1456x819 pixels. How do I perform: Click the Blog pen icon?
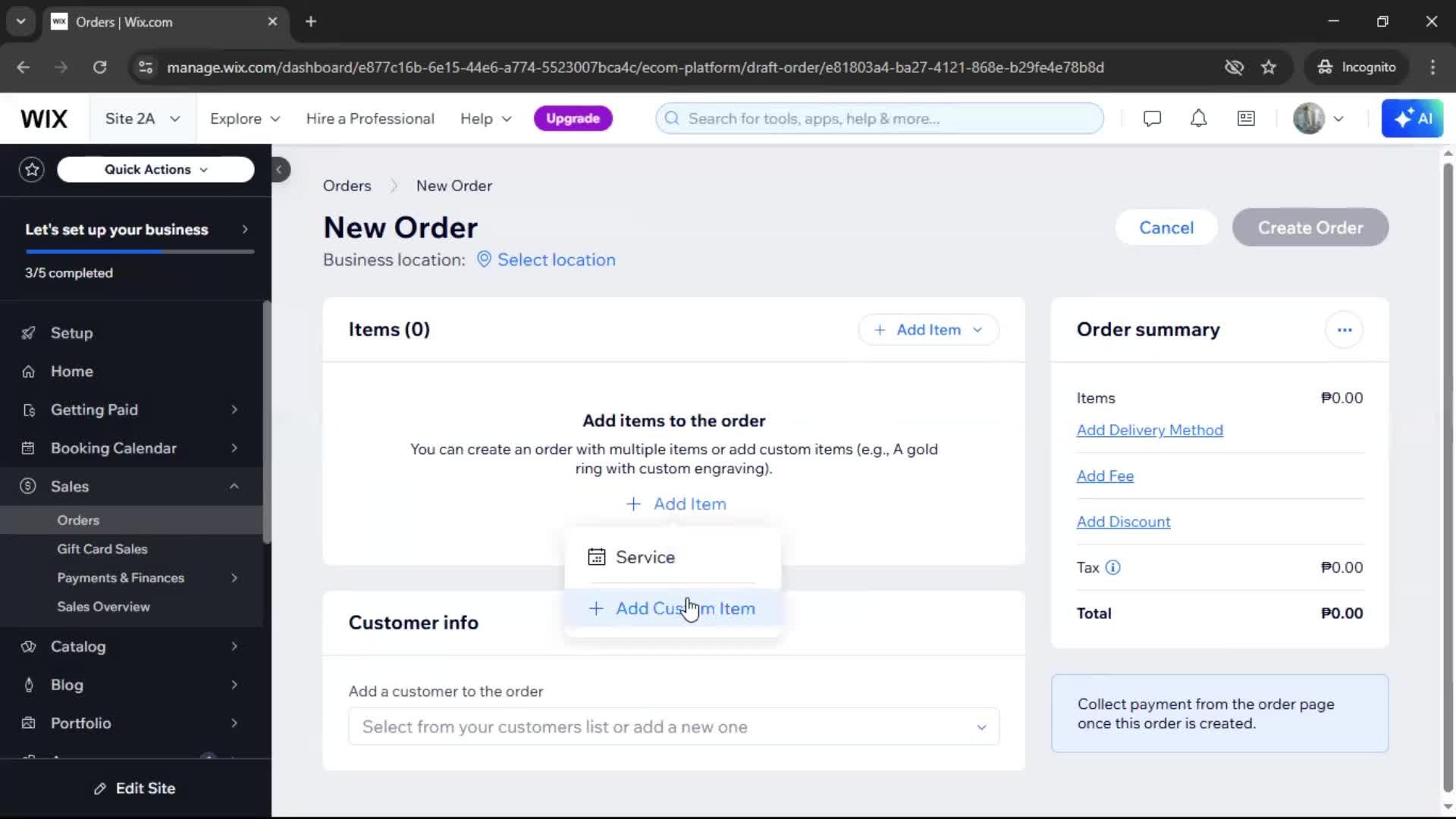[28, 685]
